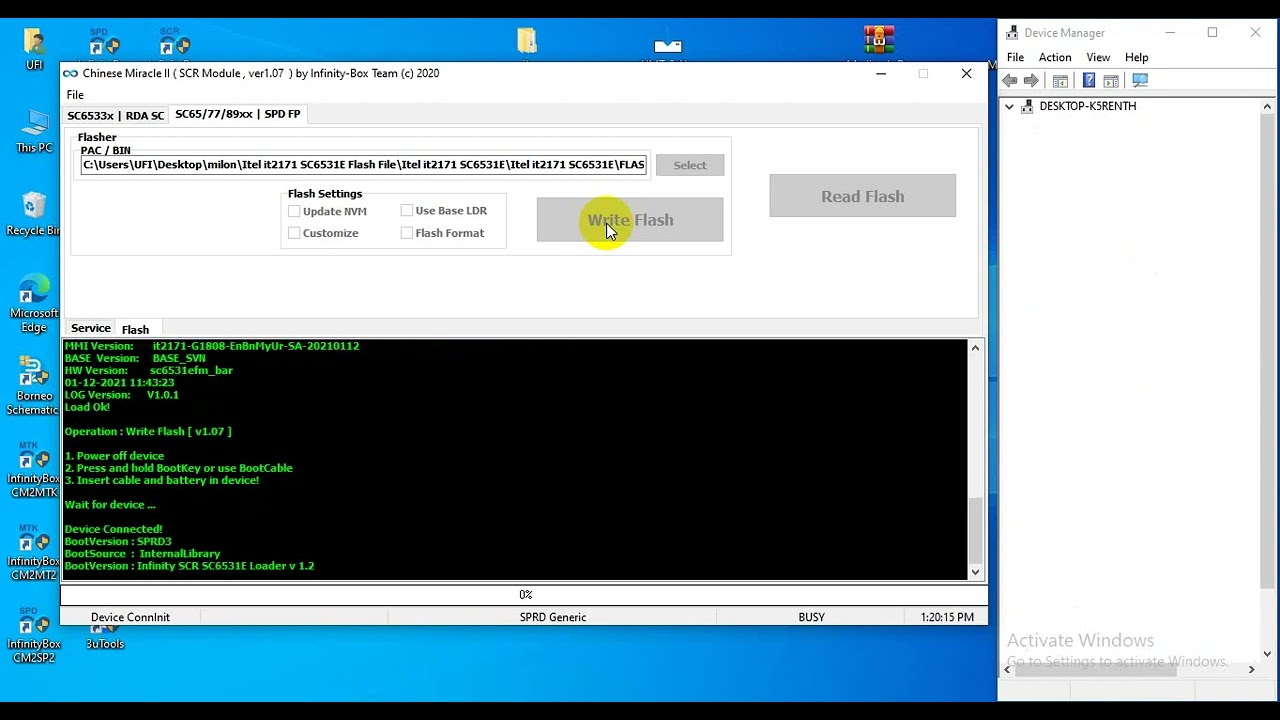The height and width of the screenshot is (720, 1280).
Task: Toggle Flash Format checkbox
Action: click(406, 233)
